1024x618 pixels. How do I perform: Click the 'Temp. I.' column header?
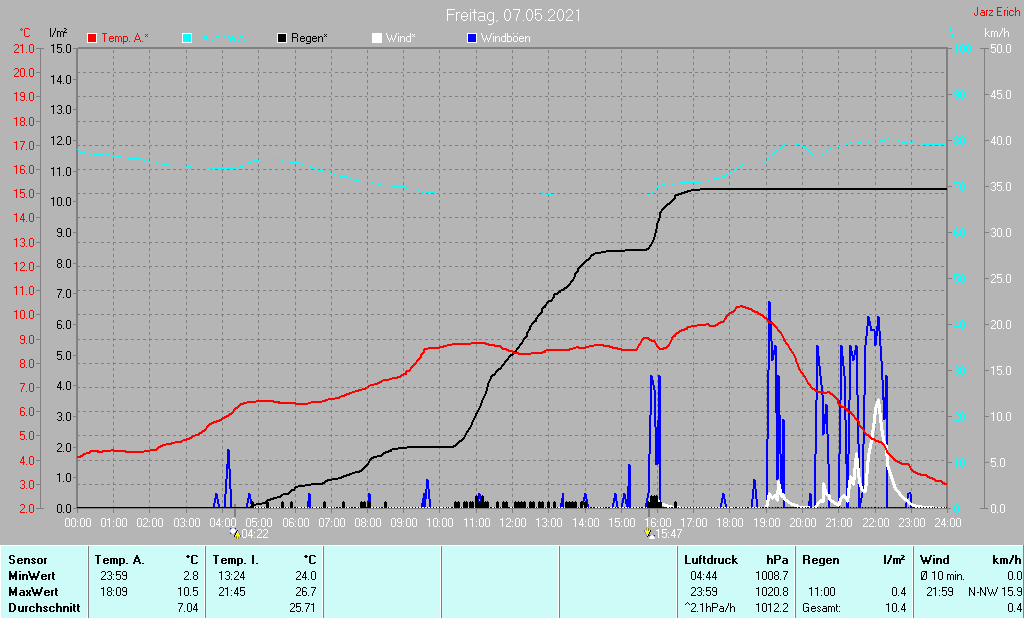point(235,560)
